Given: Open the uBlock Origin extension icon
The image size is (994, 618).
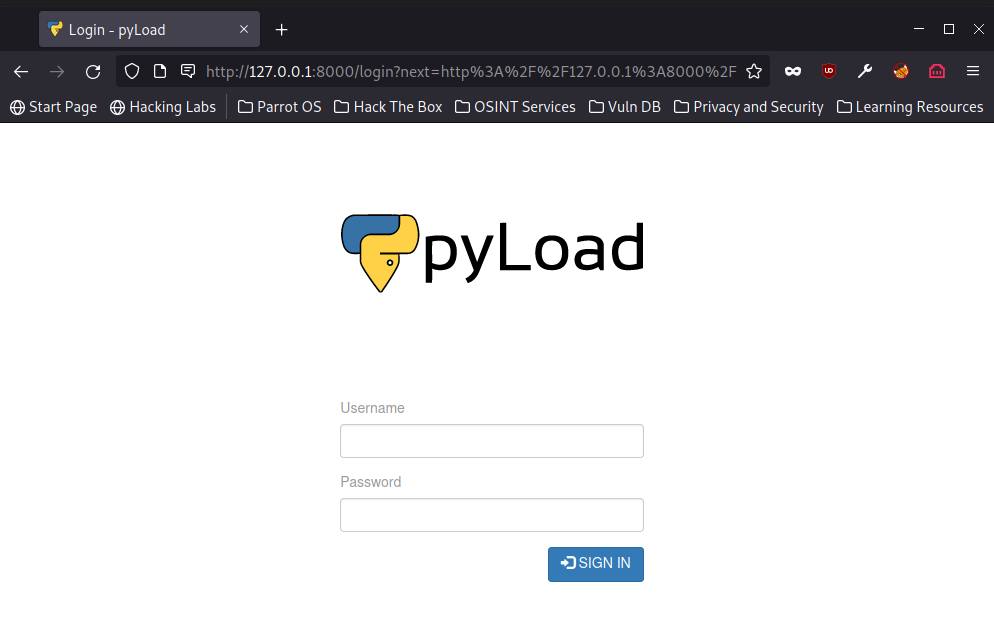Looking at the screenshot, I should (x=829, y=71).
